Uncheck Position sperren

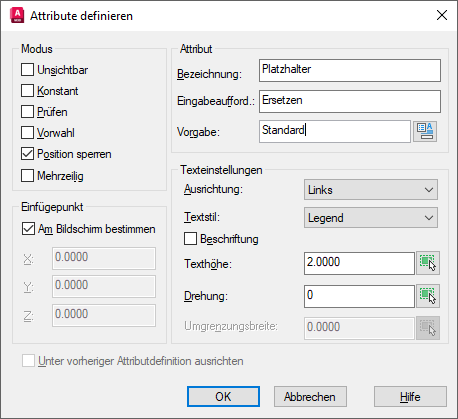[27, 154]
